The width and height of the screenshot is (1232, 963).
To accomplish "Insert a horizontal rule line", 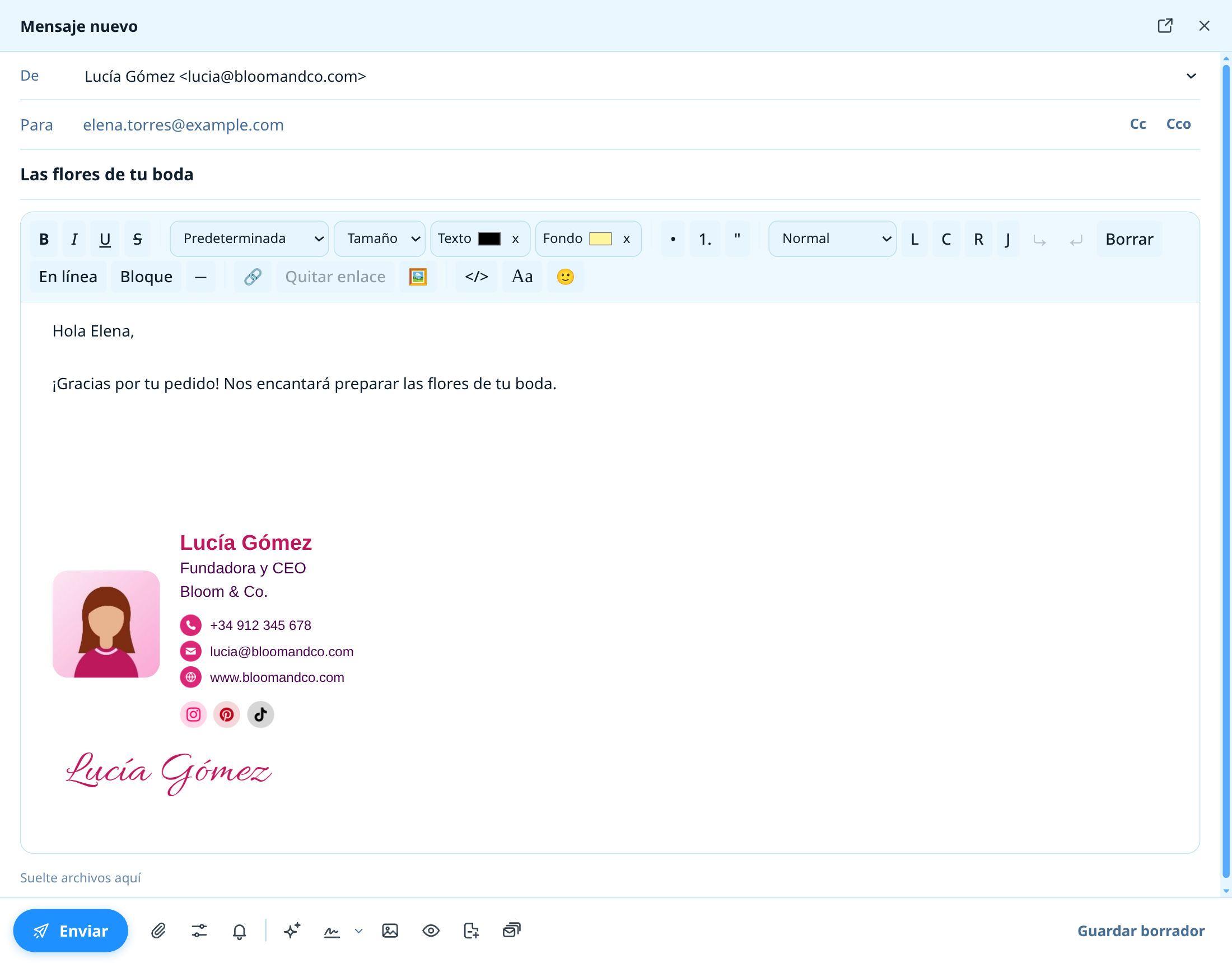I will point(201,277).
